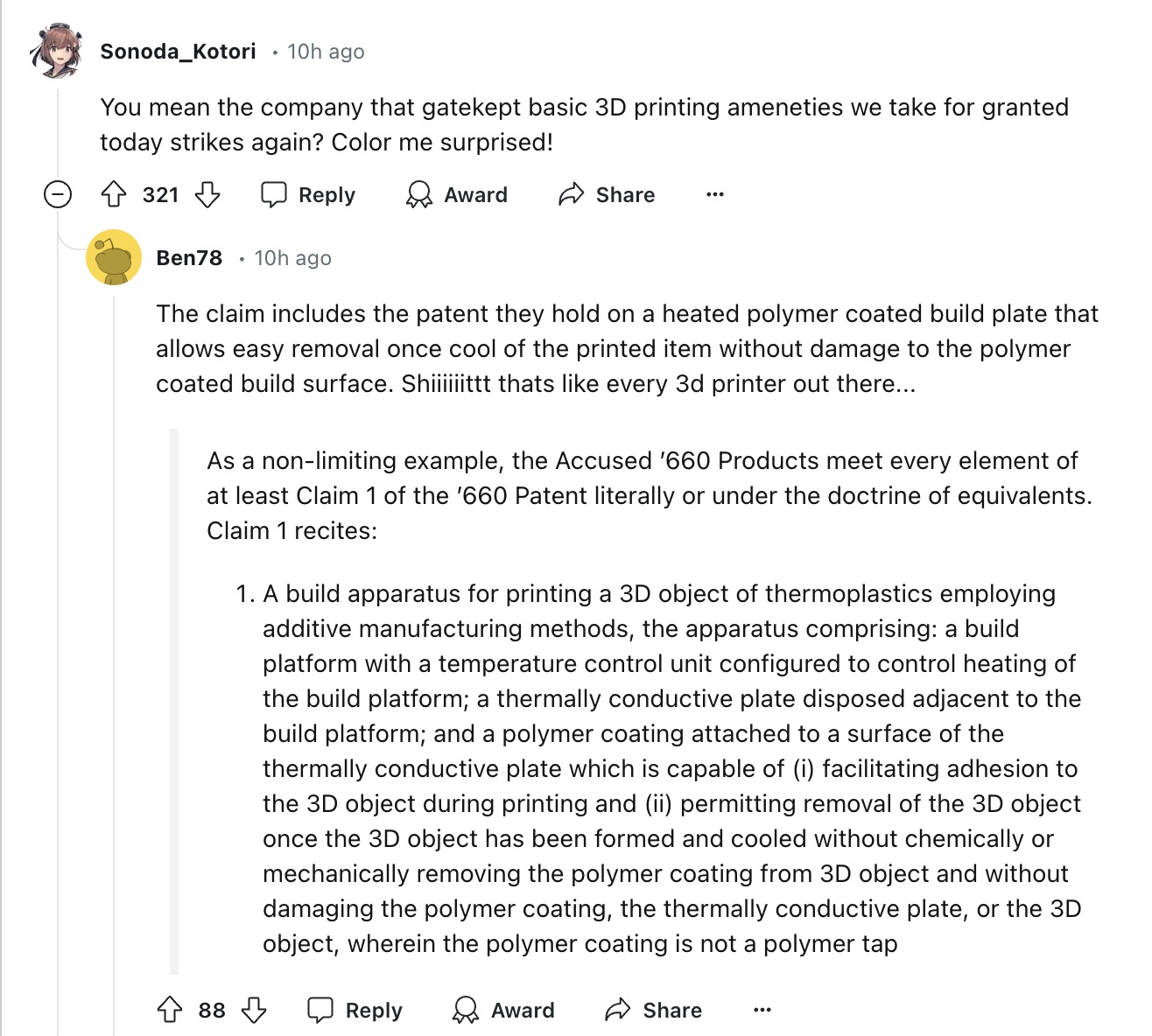Give an award to Sonoda_Kotori's comment

pos(457,194)
